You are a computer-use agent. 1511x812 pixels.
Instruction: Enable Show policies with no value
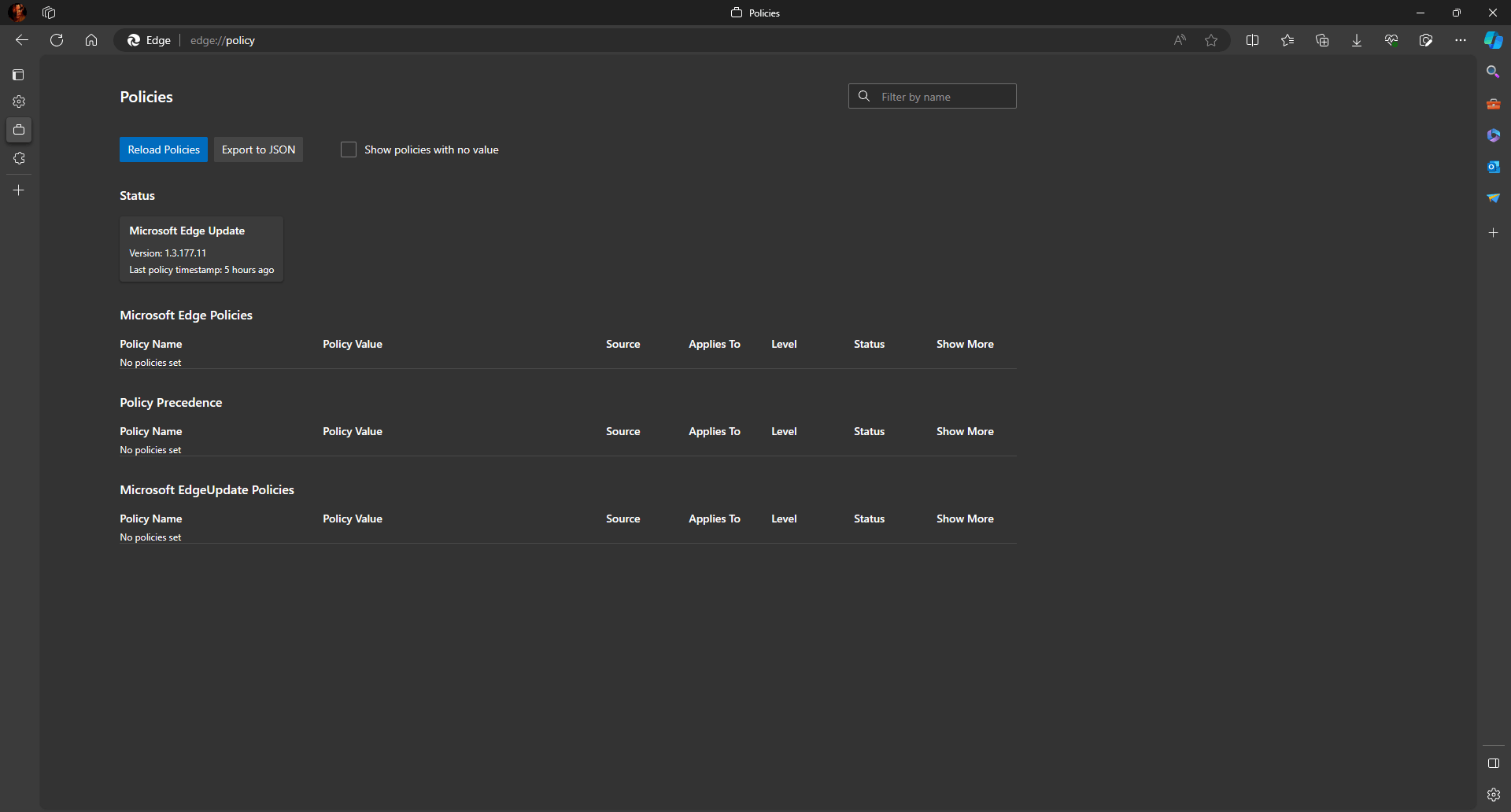click(x=349, y=149)
